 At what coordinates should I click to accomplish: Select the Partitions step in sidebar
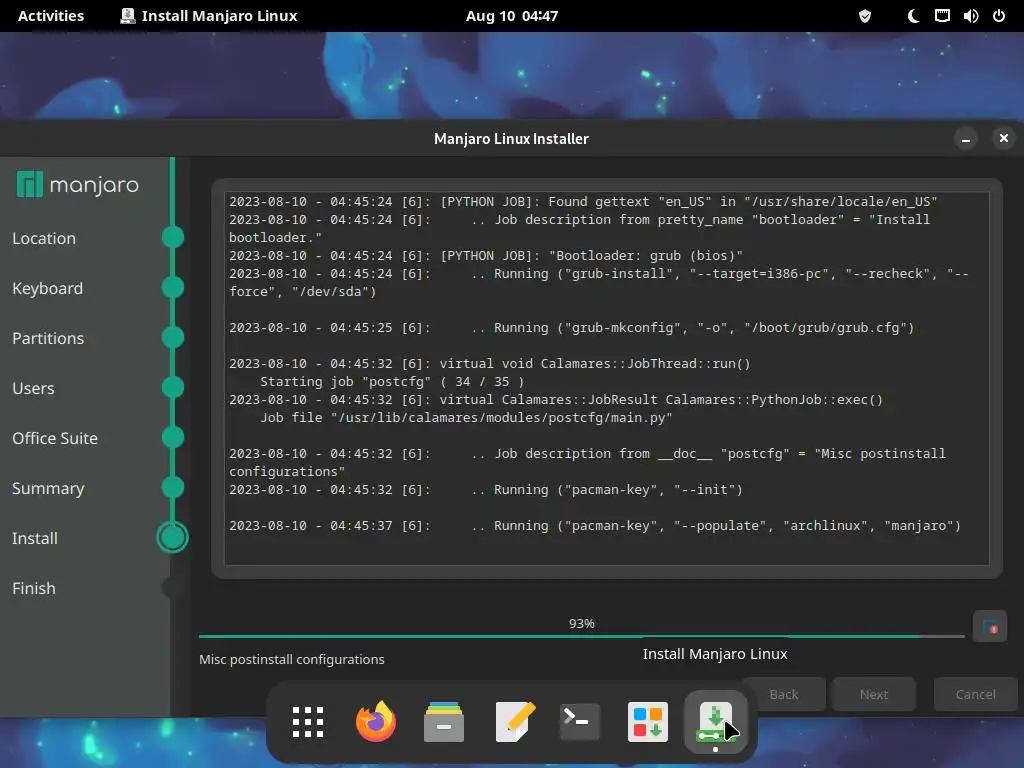pyautogui.click(x=48, y=338)
